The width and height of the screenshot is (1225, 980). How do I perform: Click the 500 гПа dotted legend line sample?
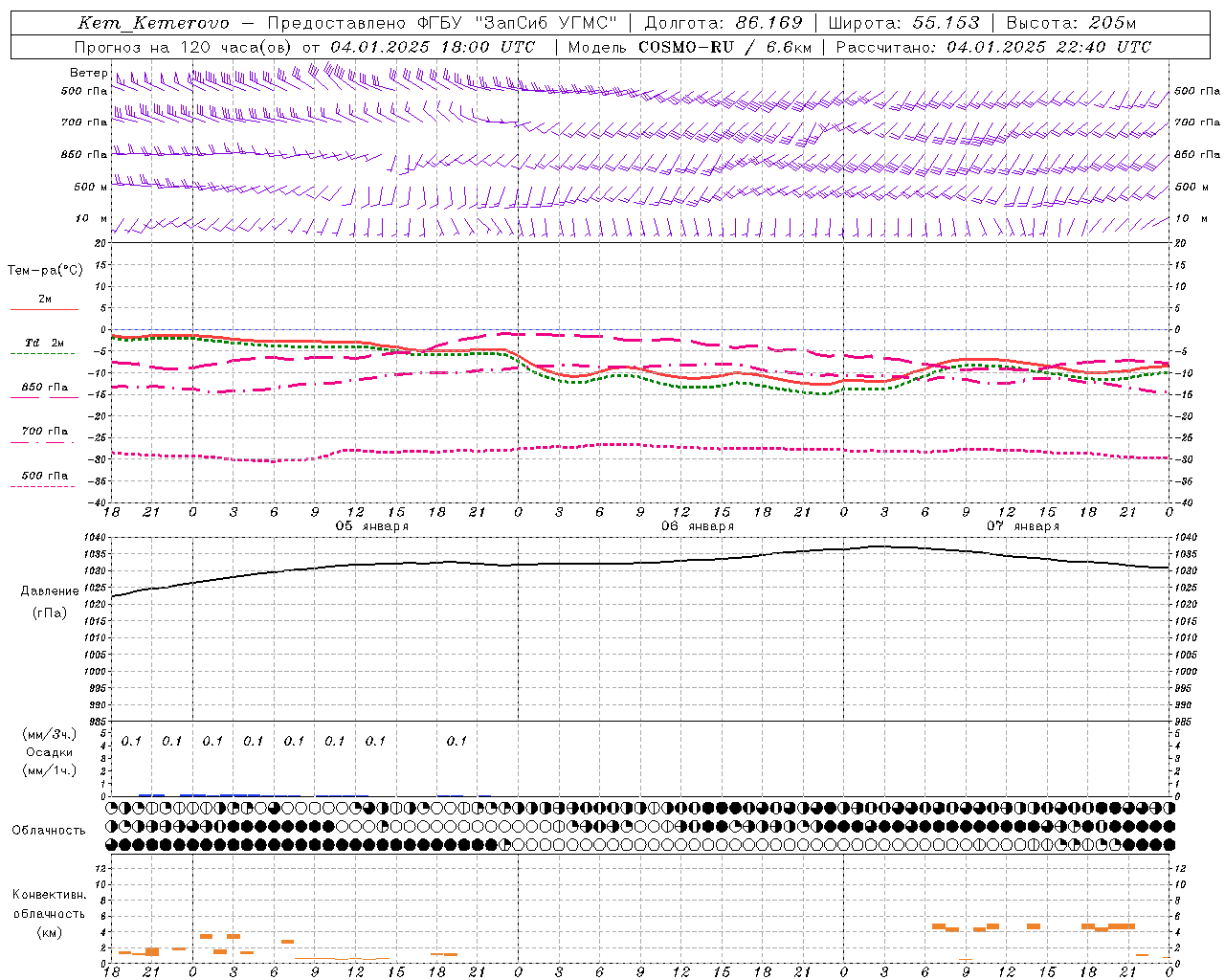43,486
